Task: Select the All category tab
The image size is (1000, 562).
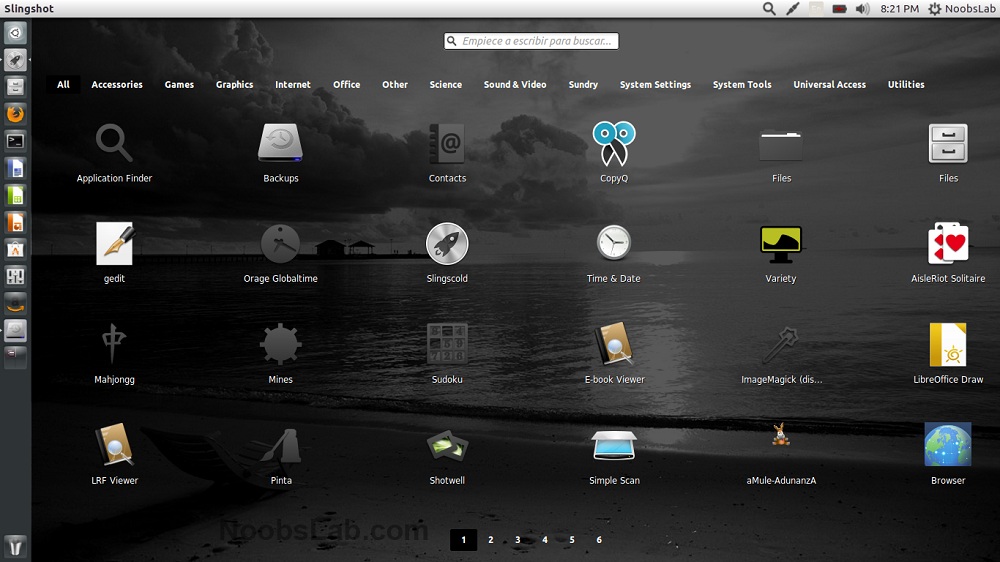Action: pyautogui.click(x=63, y=84)
